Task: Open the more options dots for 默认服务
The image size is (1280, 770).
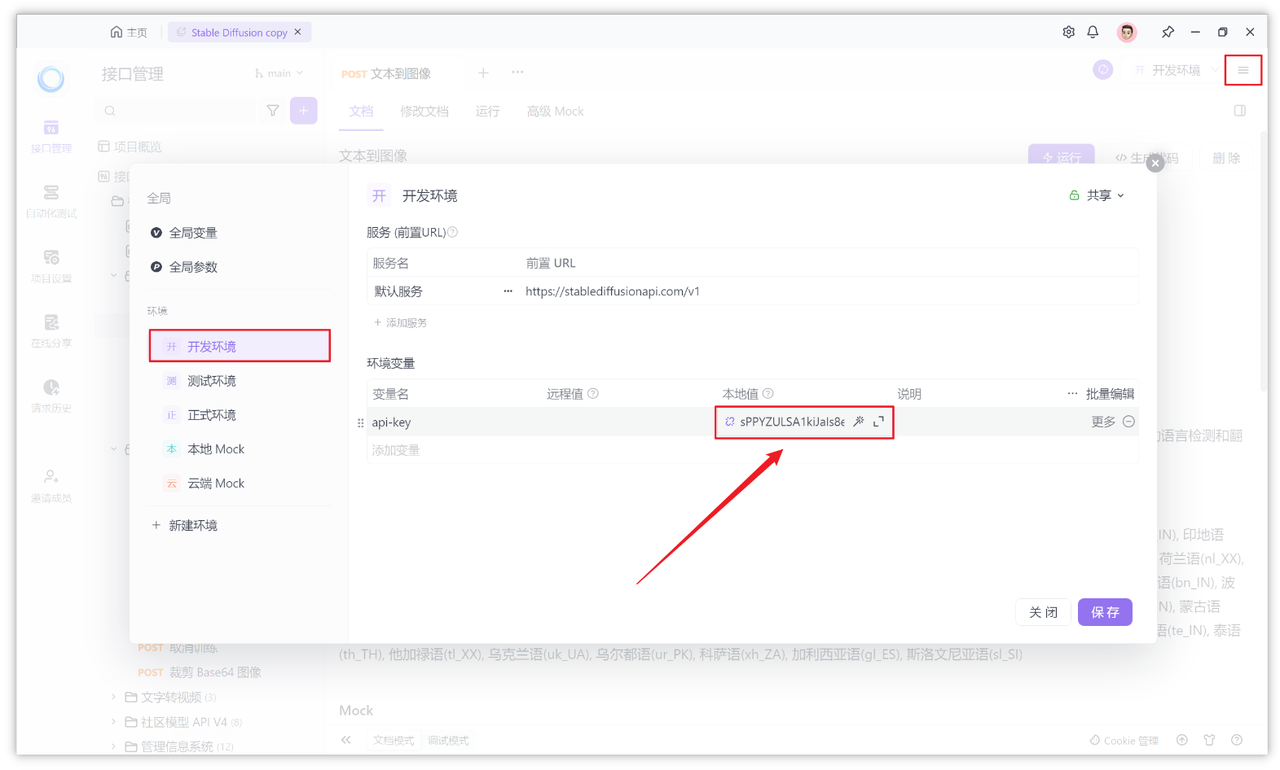Action: pyautogui.click(x=508, y=291)
